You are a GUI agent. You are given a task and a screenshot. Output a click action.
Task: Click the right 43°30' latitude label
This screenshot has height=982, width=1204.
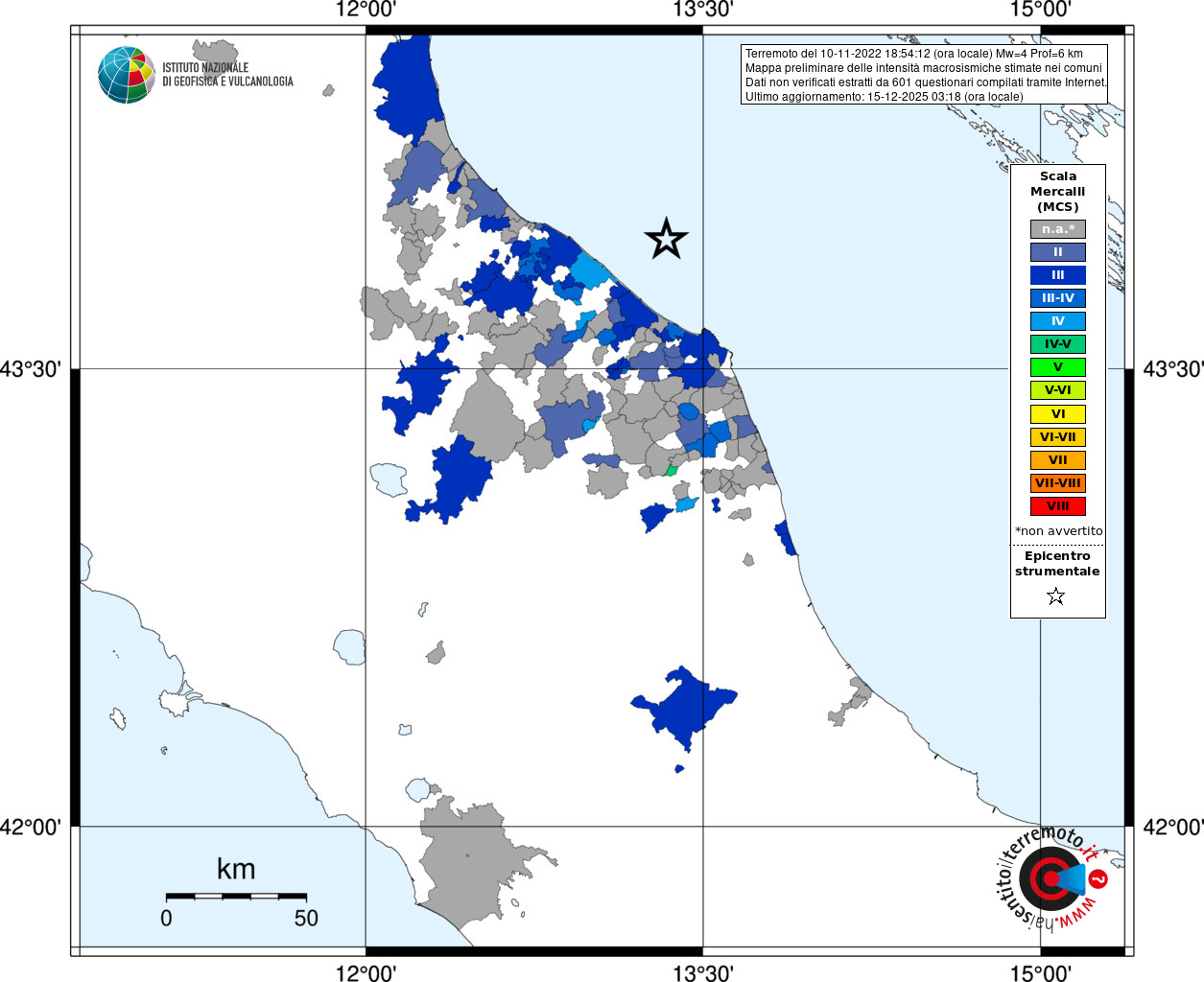(x=1173, y=369)
